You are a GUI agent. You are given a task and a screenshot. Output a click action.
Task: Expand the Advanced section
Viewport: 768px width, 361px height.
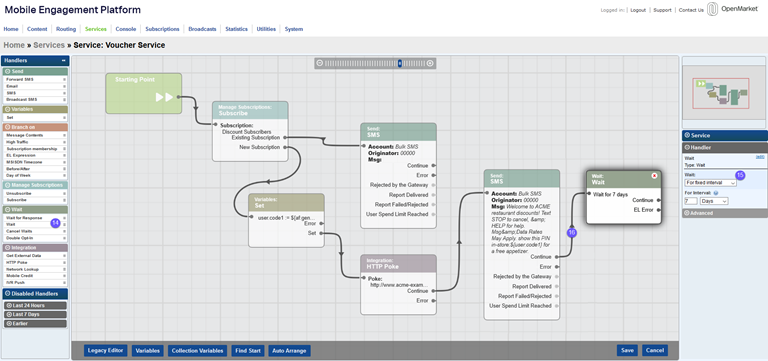pos(724,213)
